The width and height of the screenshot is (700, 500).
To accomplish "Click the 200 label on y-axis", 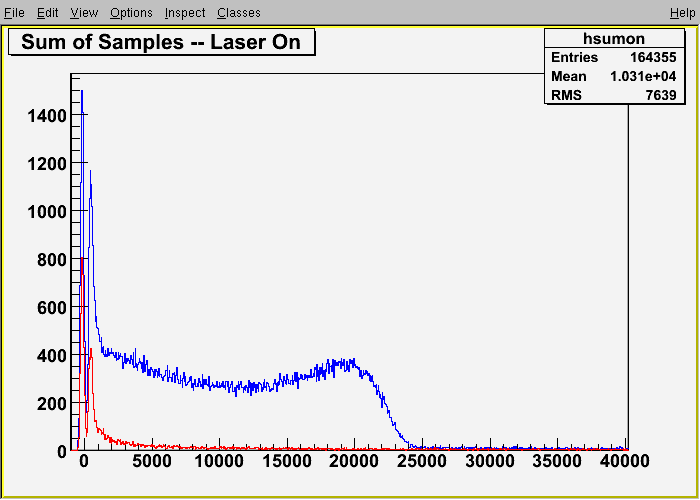I will point(51,404).
